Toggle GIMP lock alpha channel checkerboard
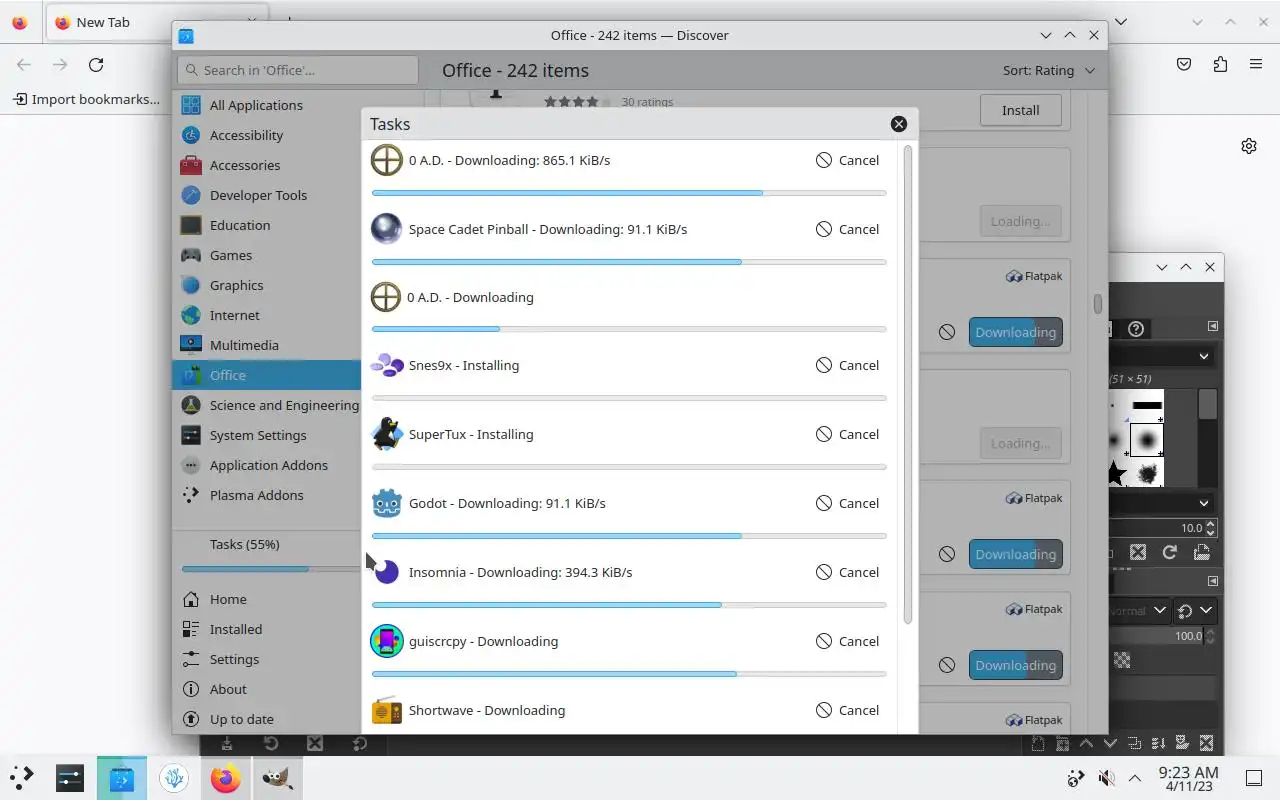This screenshot has width=1280, height=800. [1122, 660]
